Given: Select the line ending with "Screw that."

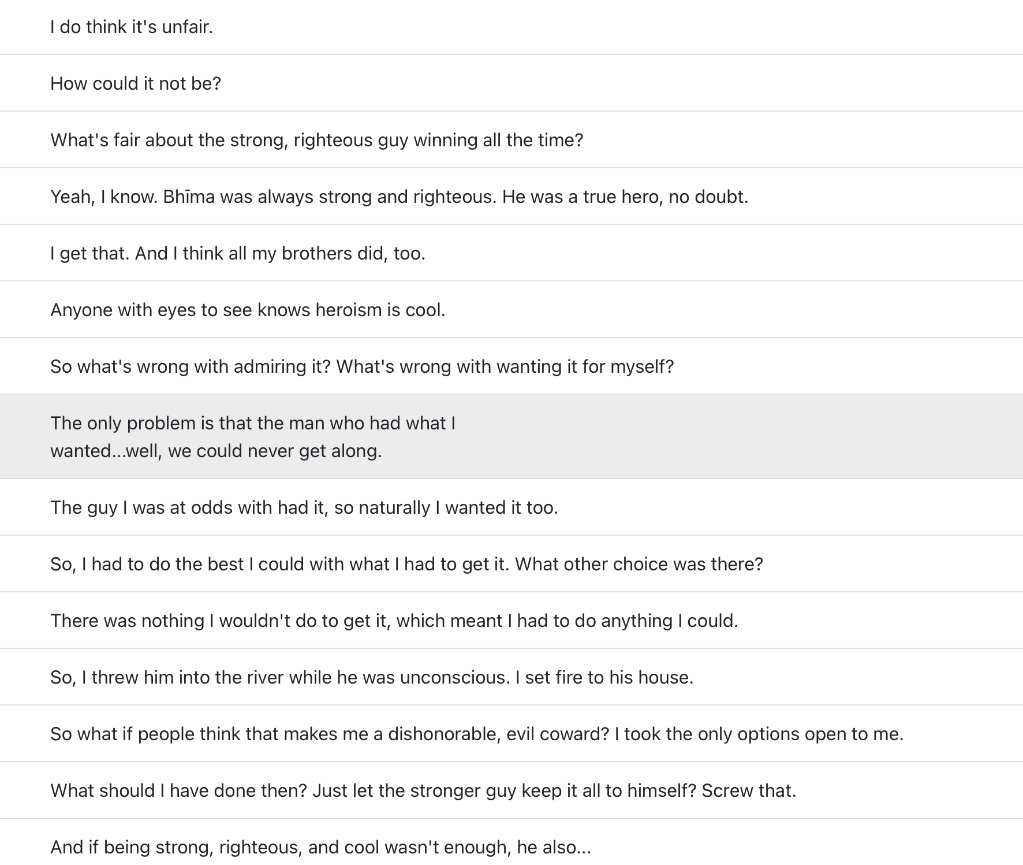Looking at the screenshot, I should pyautogui.click(x=512, y=791).
